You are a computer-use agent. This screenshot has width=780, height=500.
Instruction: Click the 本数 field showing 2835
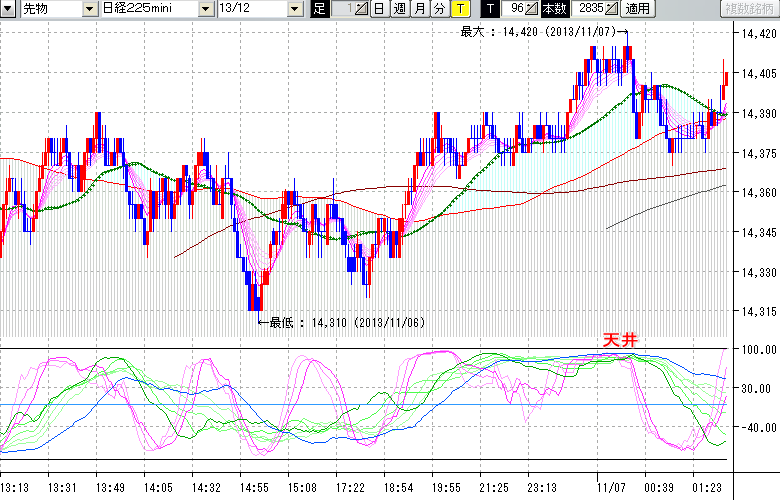[x=590, y=9]
